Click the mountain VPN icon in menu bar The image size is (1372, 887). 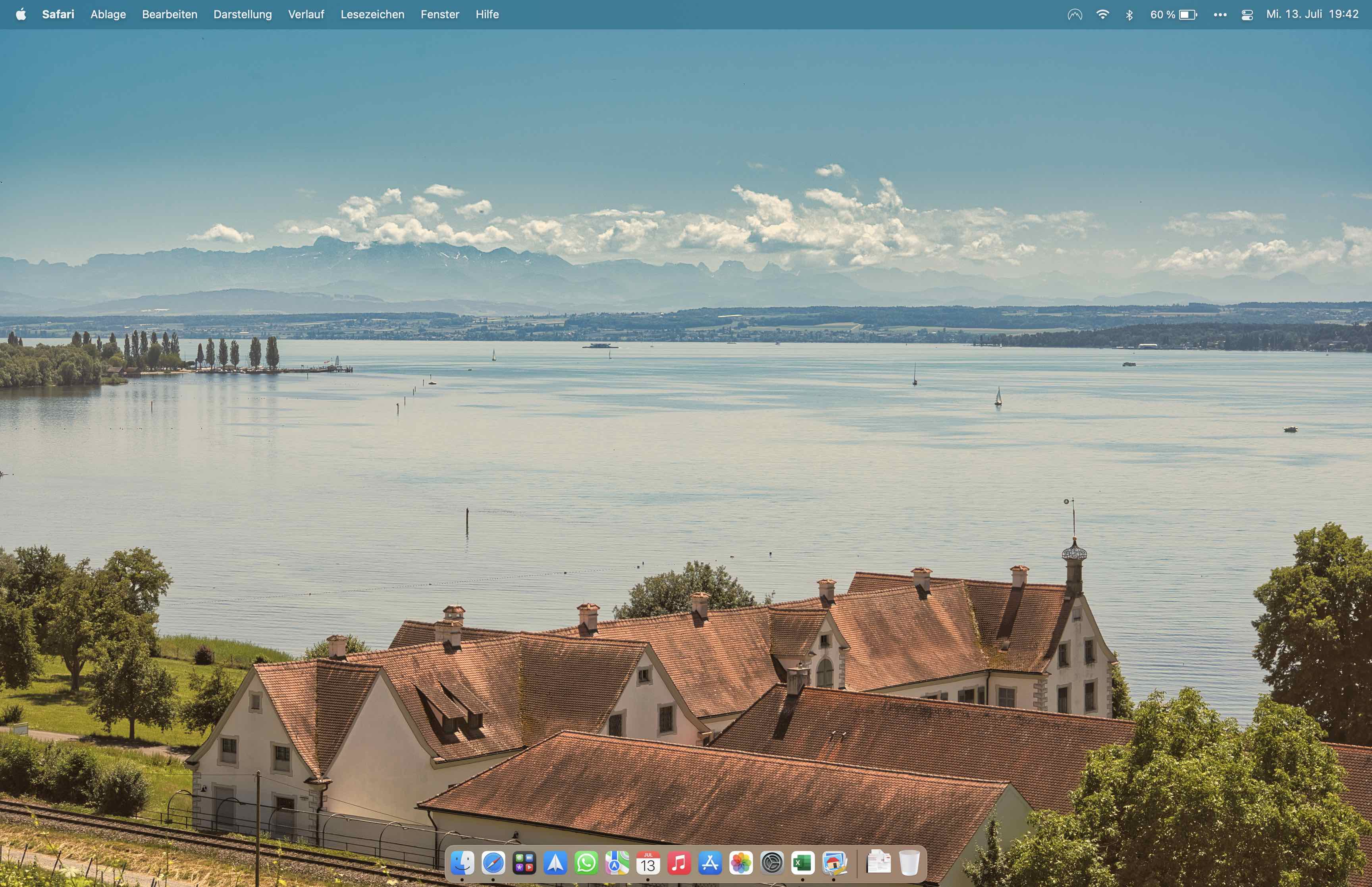(1075, 14)
